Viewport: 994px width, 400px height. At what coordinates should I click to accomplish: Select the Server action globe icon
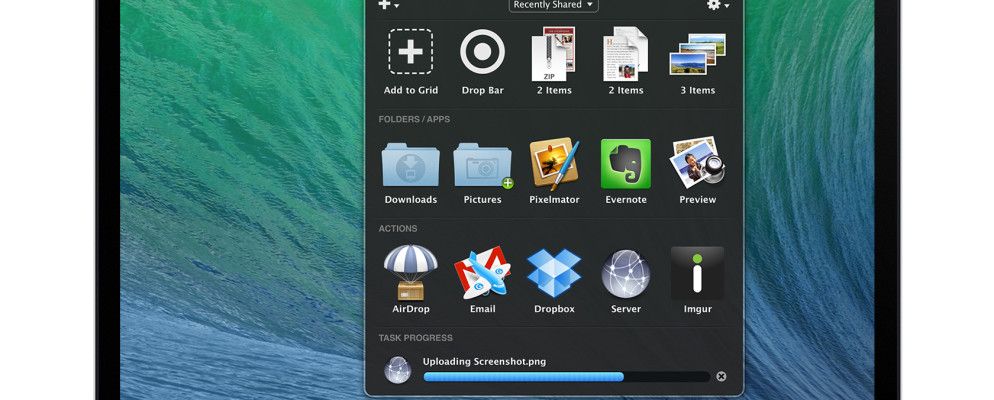click(x=626, y=273)
